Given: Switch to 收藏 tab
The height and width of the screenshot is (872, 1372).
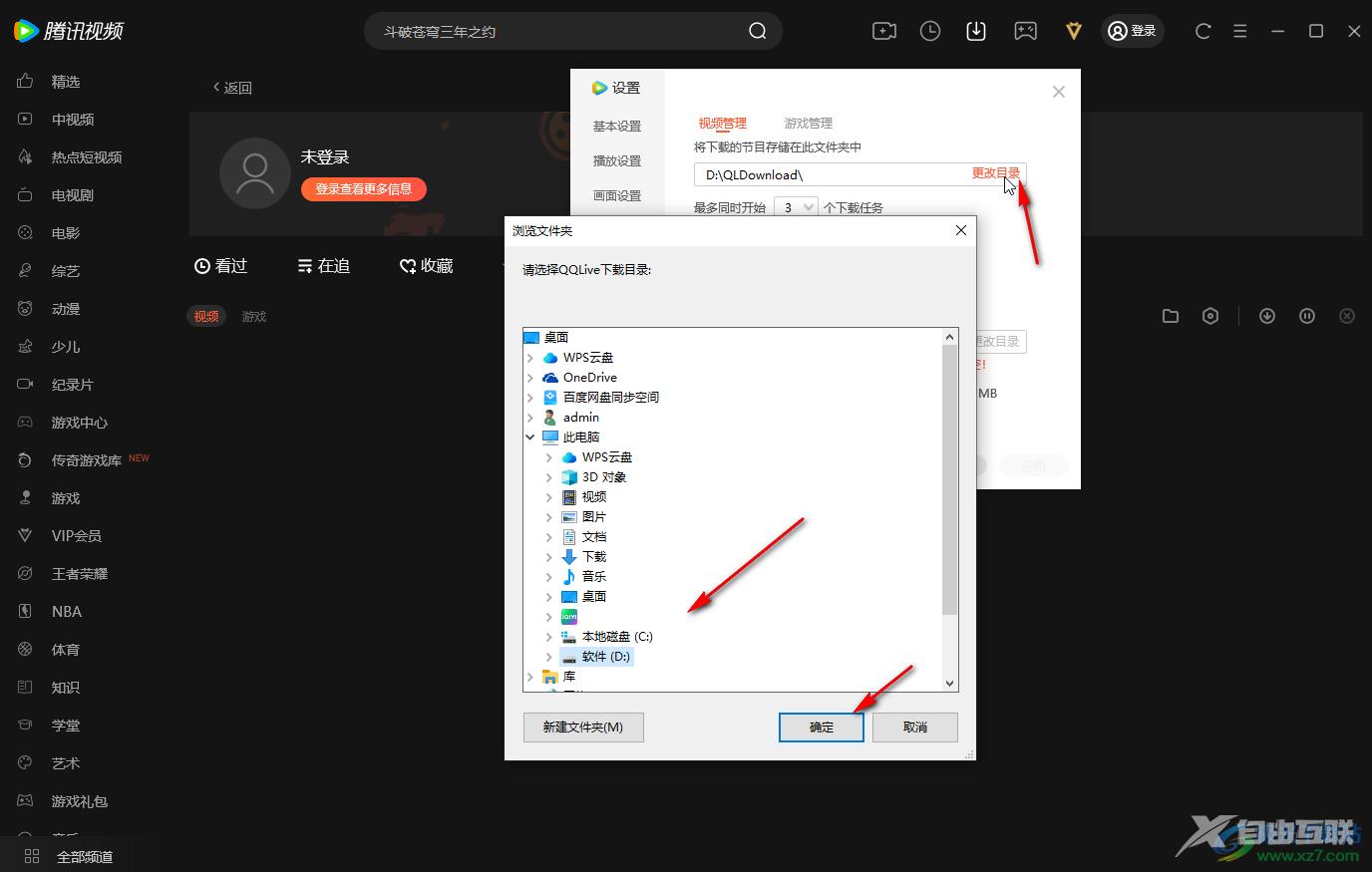Looking at the screenshot, I should (427, 266).
